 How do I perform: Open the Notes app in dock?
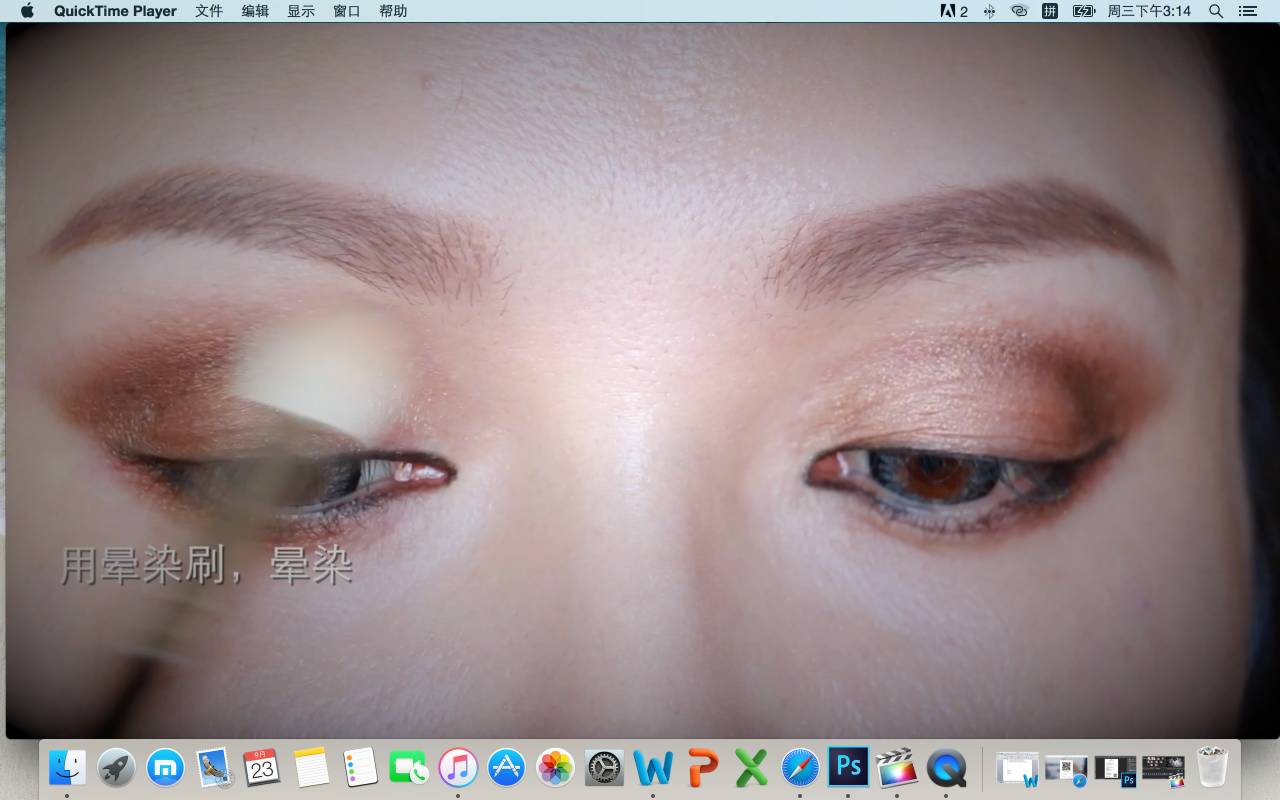pyautogui.click(x=311, y=768)
